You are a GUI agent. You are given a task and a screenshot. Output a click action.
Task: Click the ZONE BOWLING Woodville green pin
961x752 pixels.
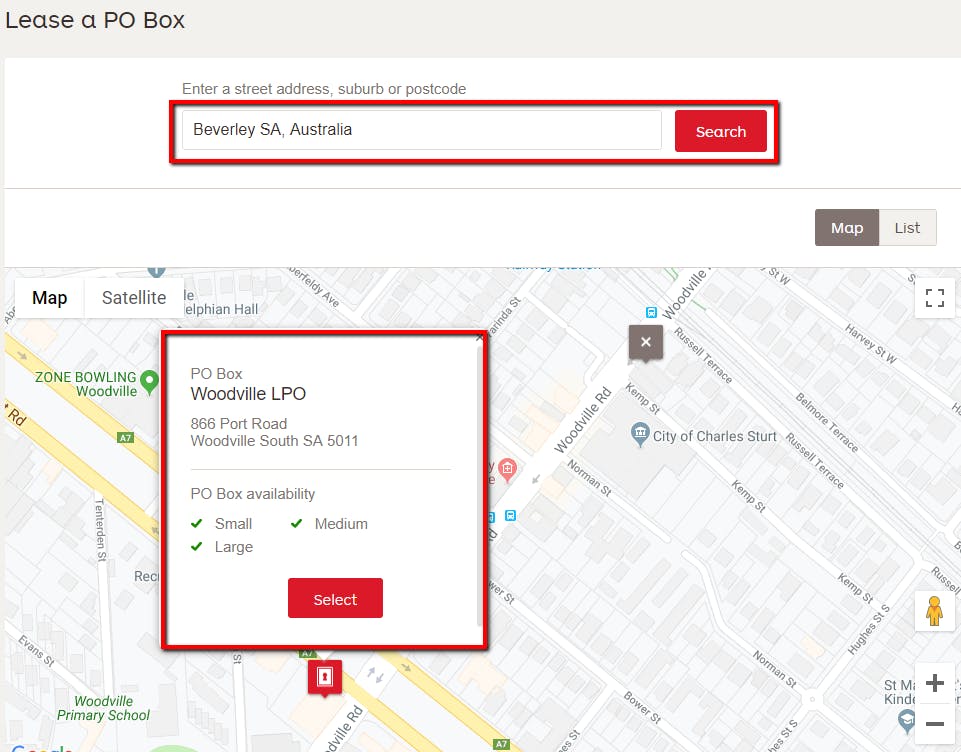[148, 381]
